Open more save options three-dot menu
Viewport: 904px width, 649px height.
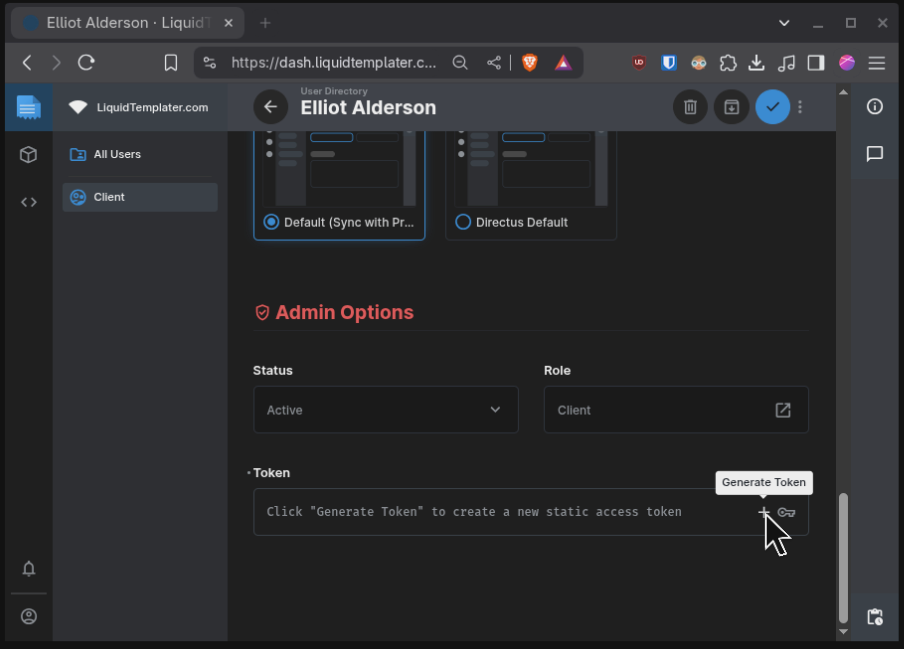[800, 107]
